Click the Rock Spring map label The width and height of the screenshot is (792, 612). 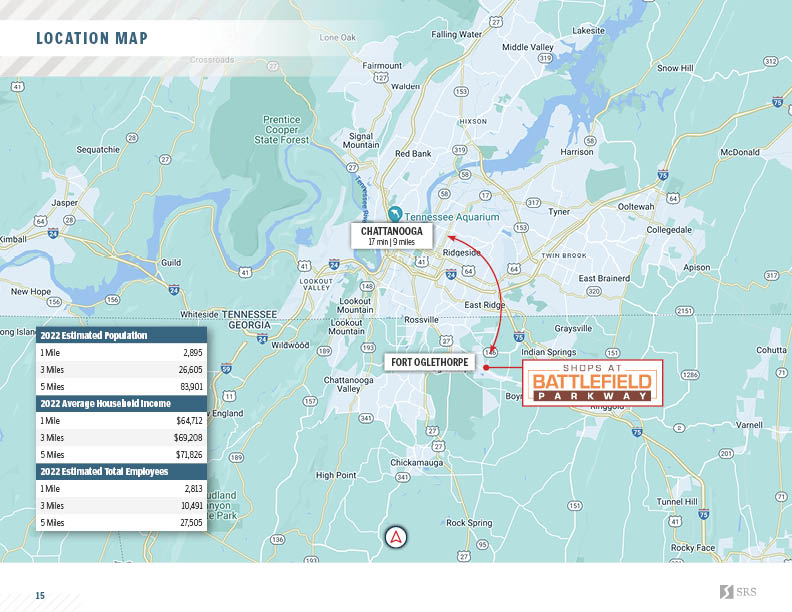pos(469,523)
